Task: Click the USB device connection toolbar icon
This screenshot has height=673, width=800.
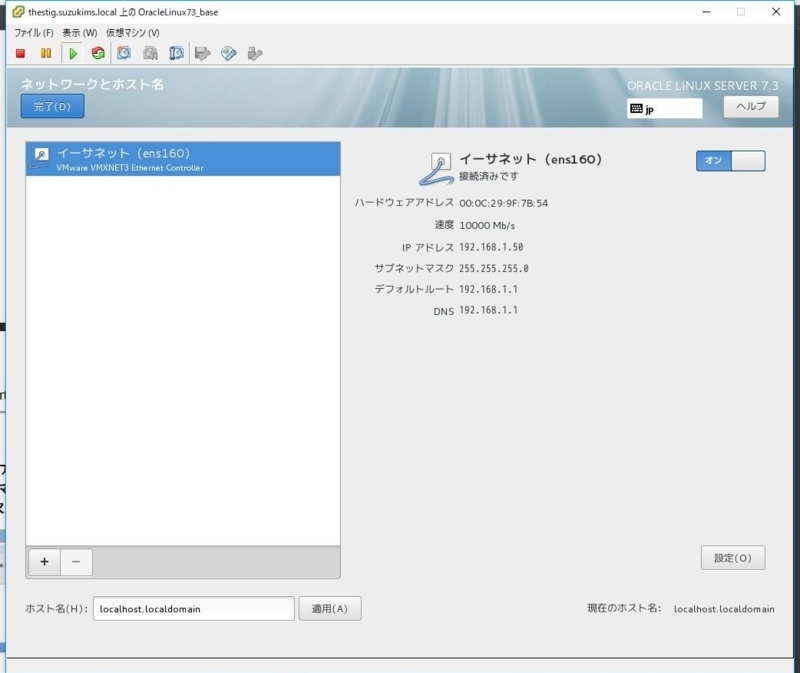Action: (255, 54)
